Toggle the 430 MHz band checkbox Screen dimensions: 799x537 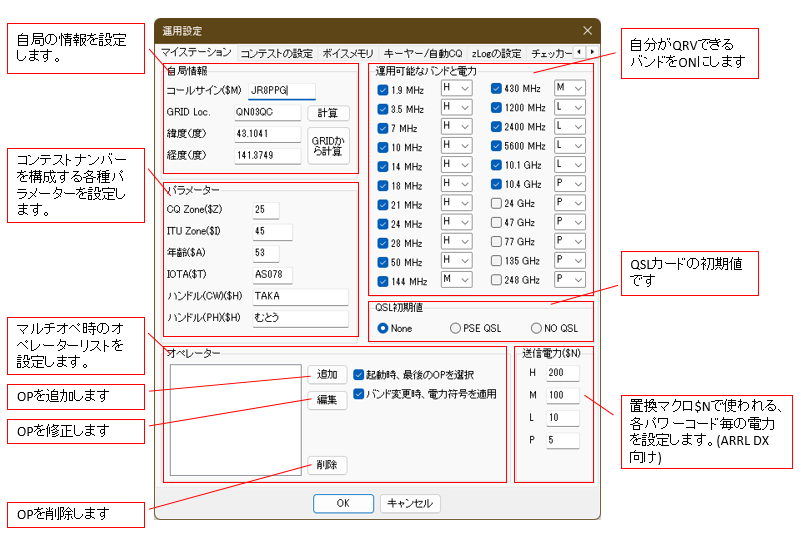click(x=496, y=89)
